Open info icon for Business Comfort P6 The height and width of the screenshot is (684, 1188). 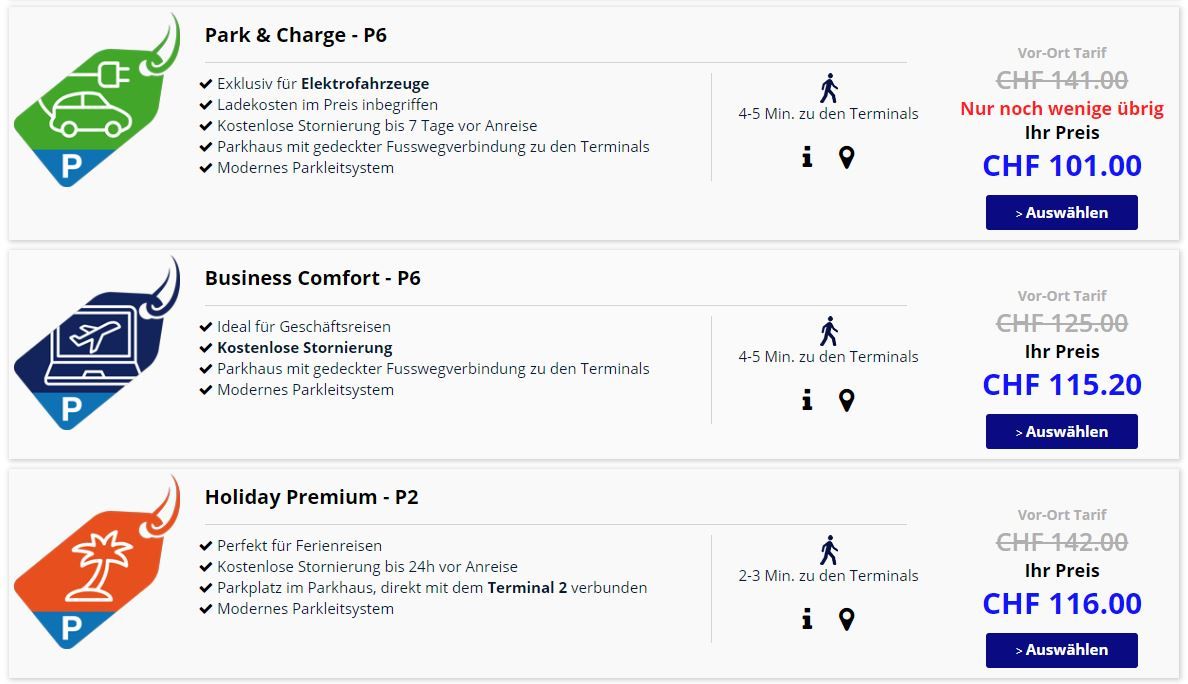pos(807,400)
